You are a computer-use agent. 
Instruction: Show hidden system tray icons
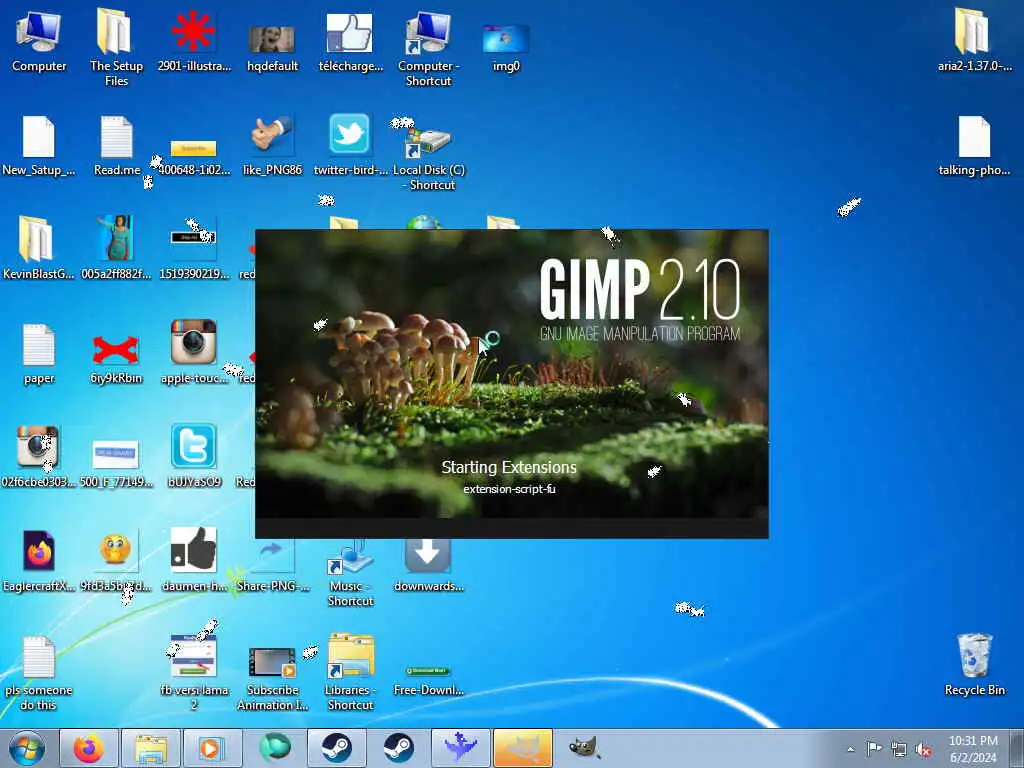850,749
